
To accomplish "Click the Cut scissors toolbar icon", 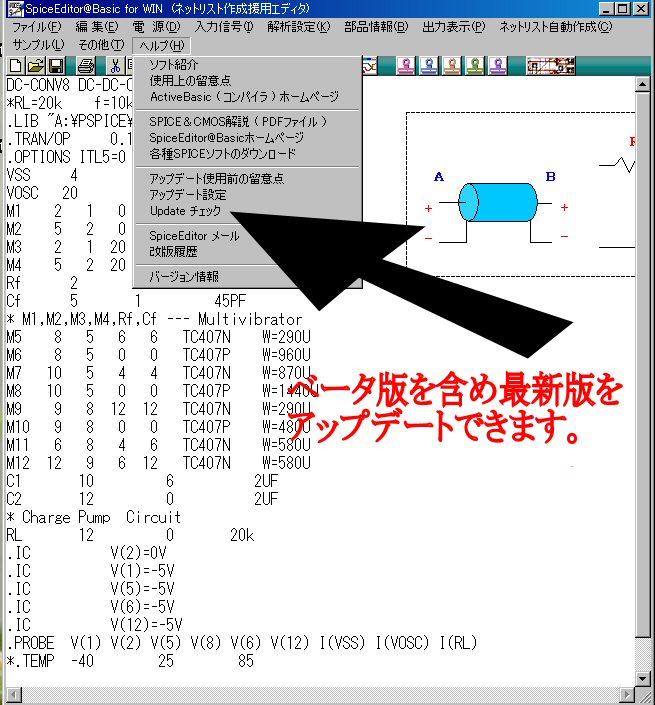I will (116, 66).
